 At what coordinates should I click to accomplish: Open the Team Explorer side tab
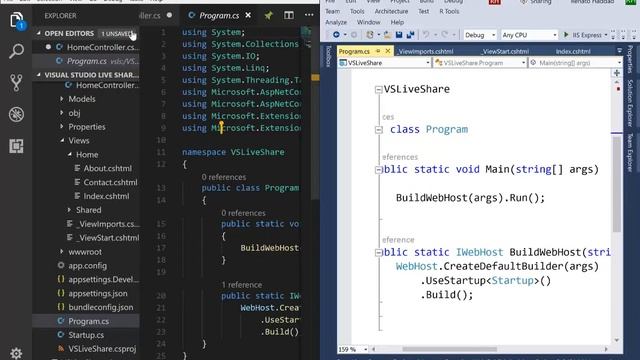[x=630, y=152]
